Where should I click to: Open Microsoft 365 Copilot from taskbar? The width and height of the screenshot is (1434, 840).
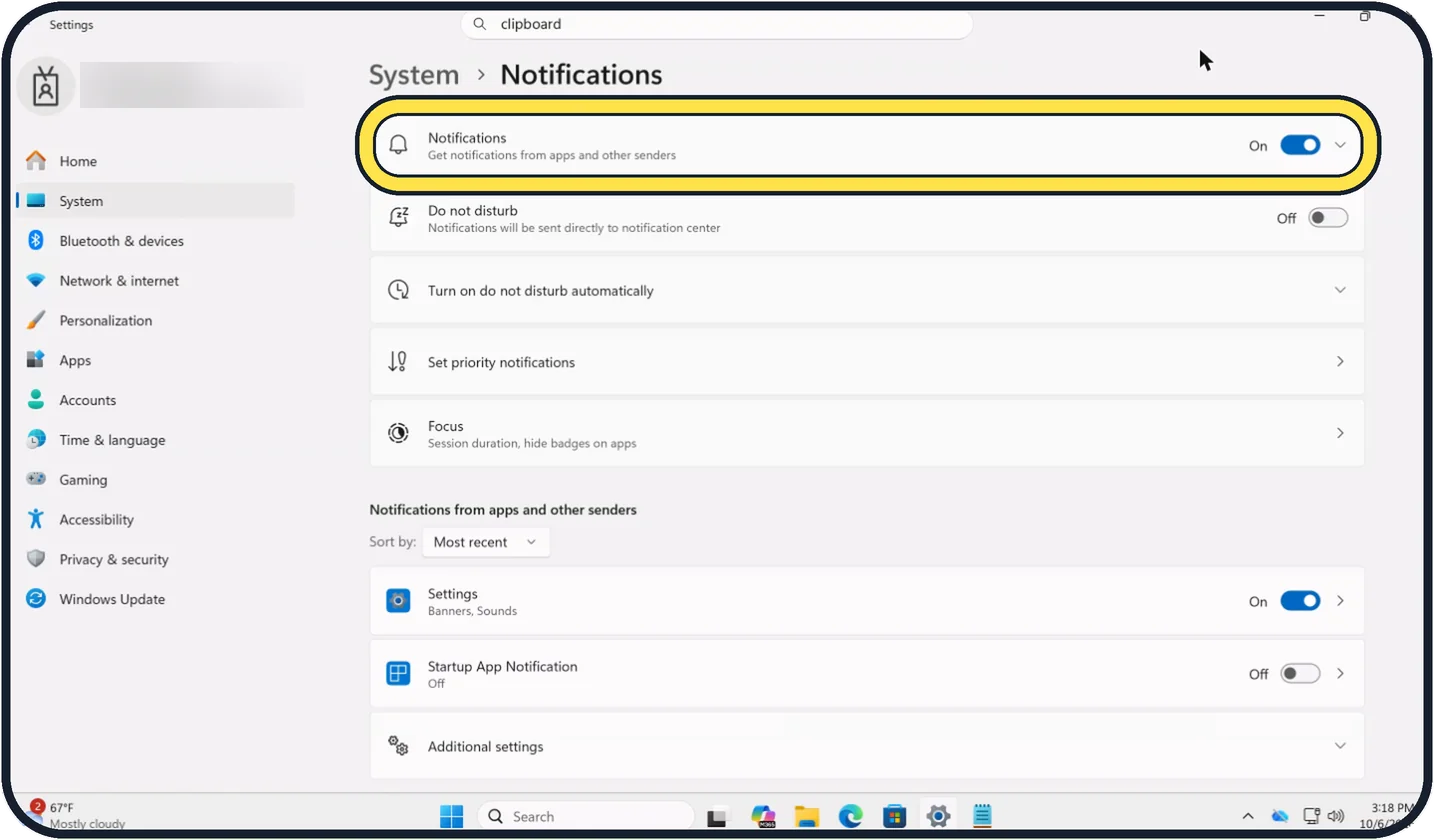pos(763,816)
